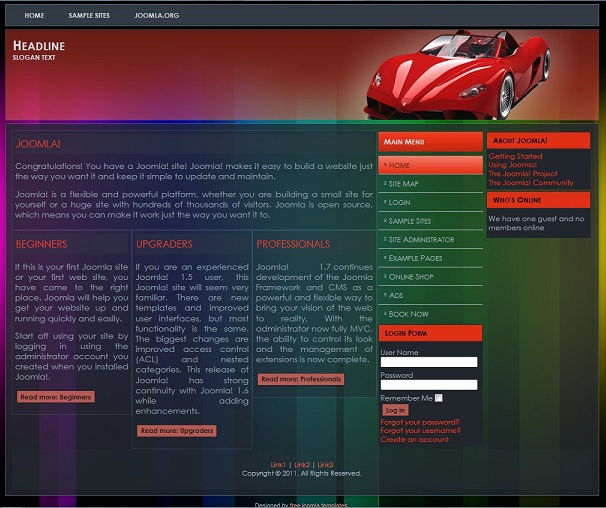
Task: Open the Home item in top navigation bar
Action: 34,15
